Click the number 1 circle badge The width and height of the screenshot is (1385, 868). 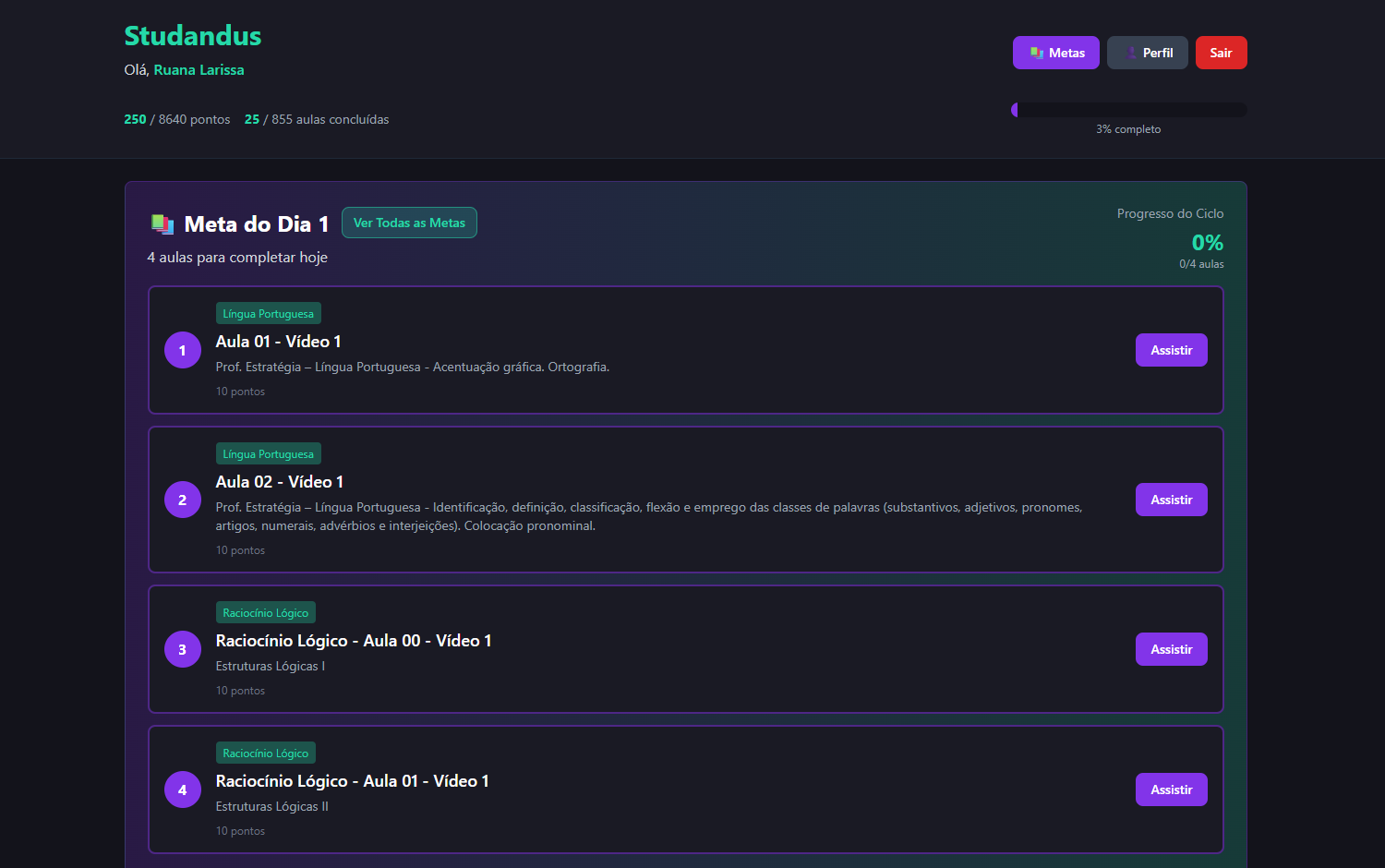point(183,350)
